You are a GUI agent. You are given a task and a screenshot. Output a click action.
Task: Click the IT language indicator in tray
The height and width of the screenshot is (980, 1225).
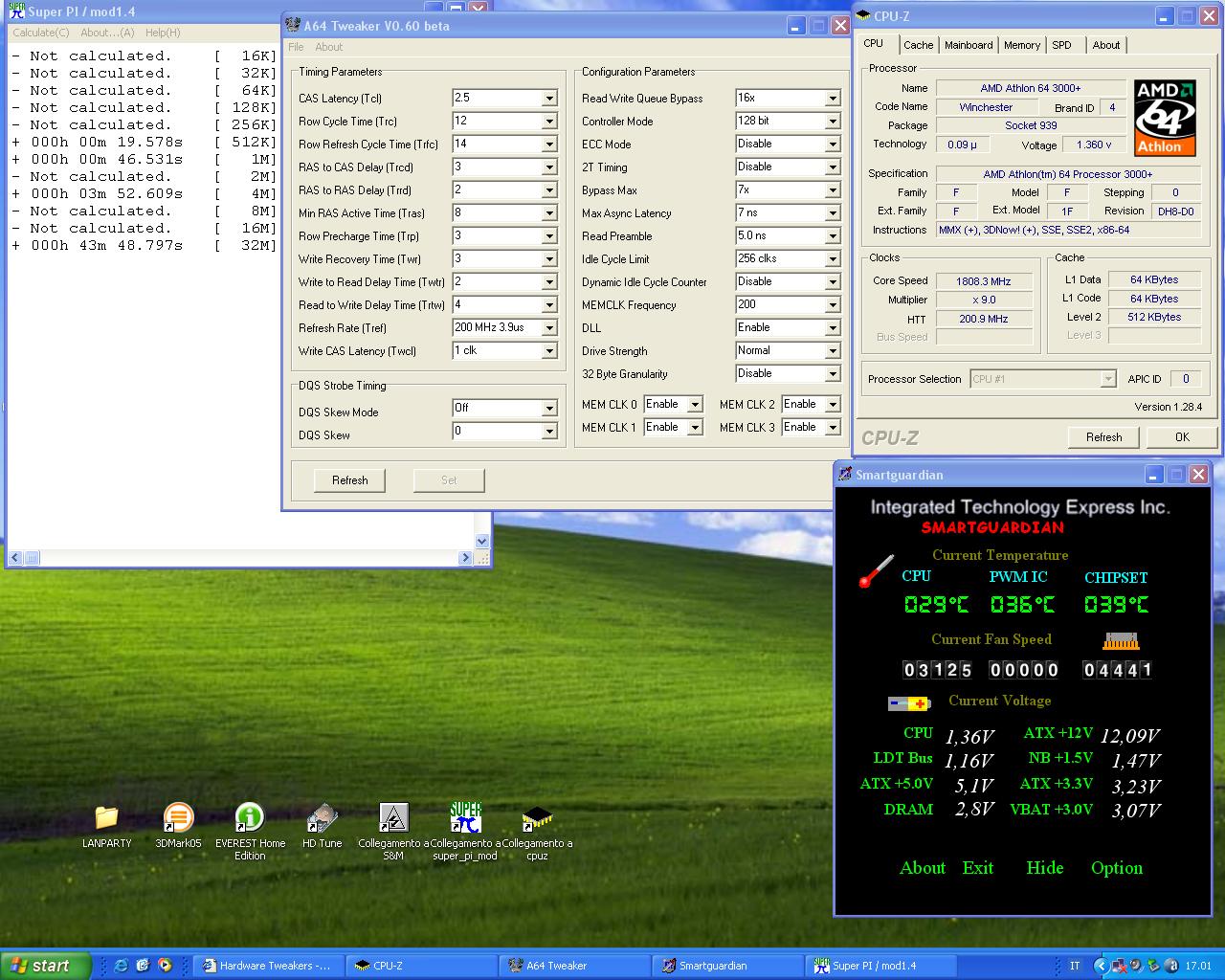tap(1075, 967)
